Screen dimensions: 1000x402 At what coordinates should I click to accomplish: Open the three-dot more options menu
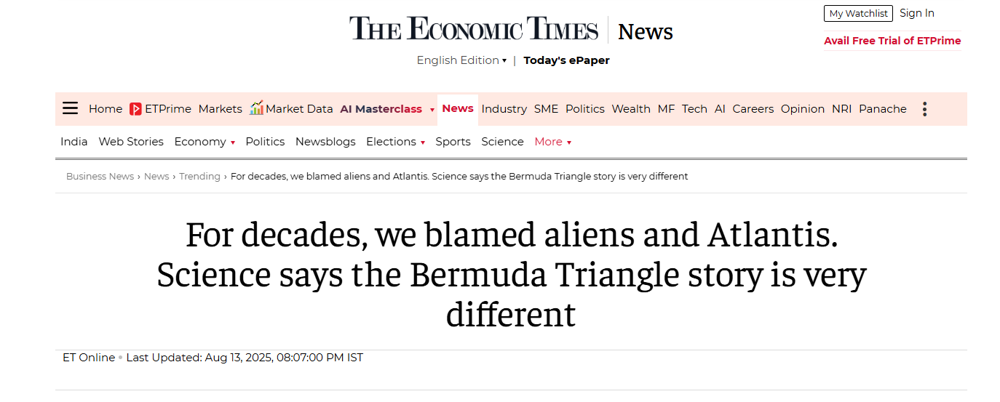[x=924, y=109]
